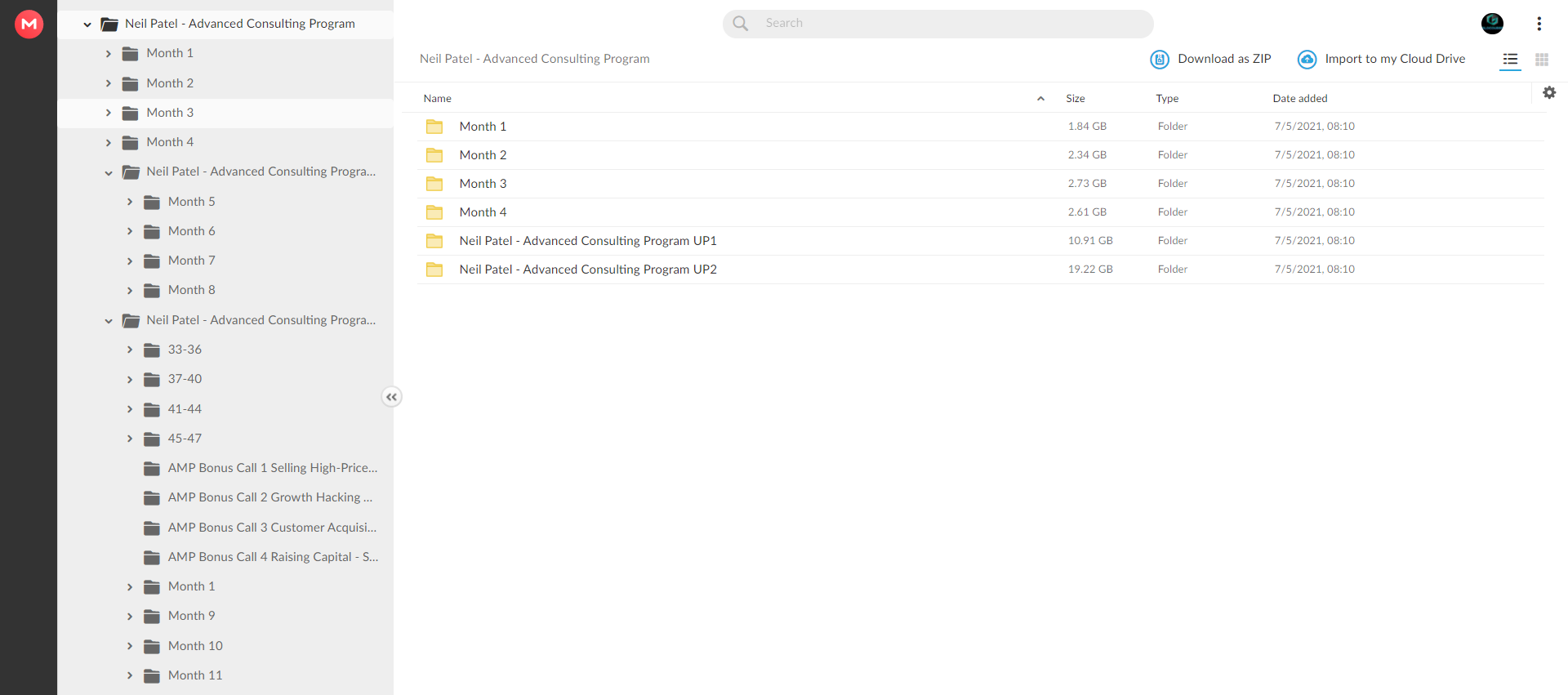Viewport: 1568px width, 695px height.
Task: Open Month 1 row in file list
Action: tap(980, 127)
